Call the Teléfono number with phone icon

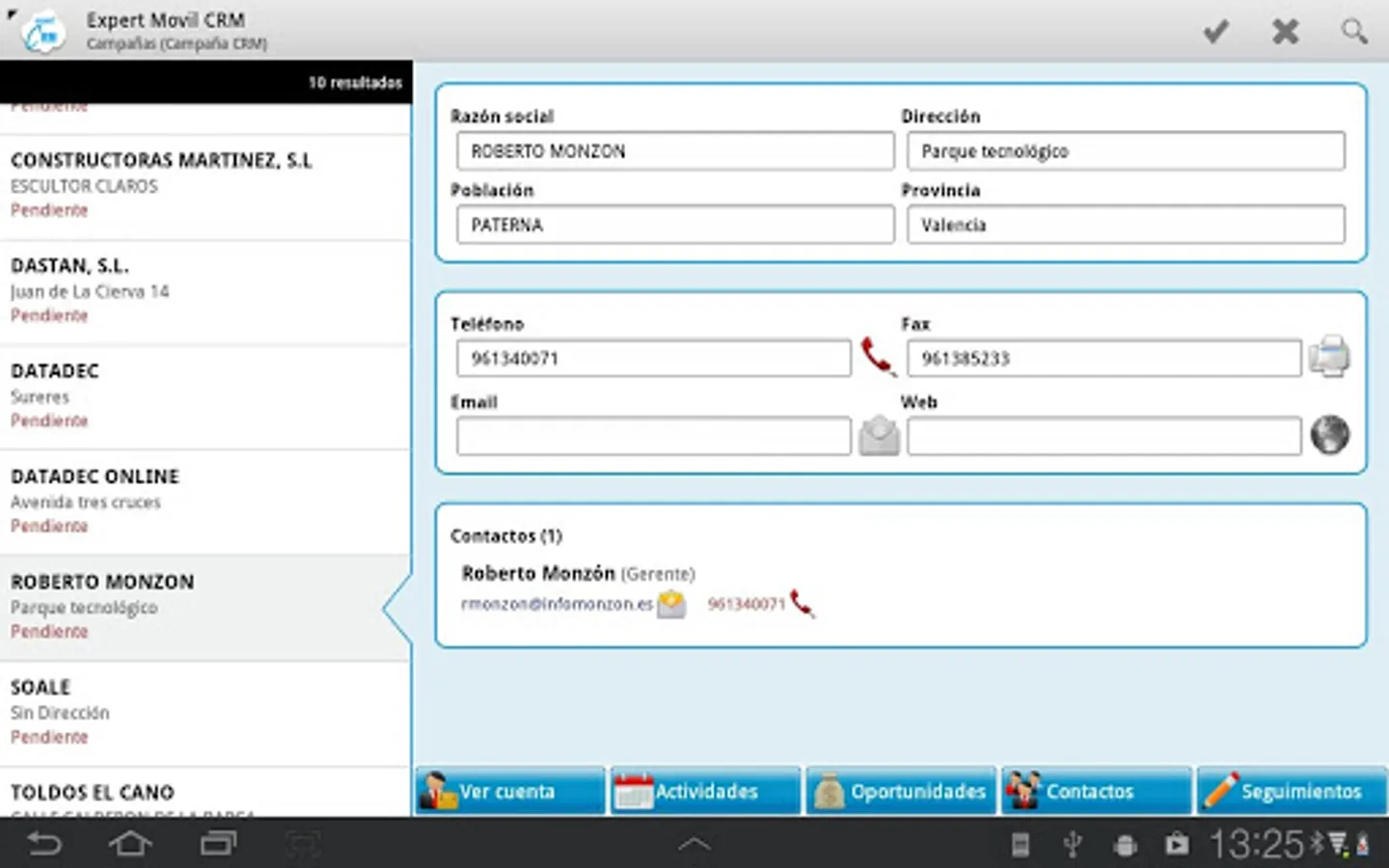point(877,357)
